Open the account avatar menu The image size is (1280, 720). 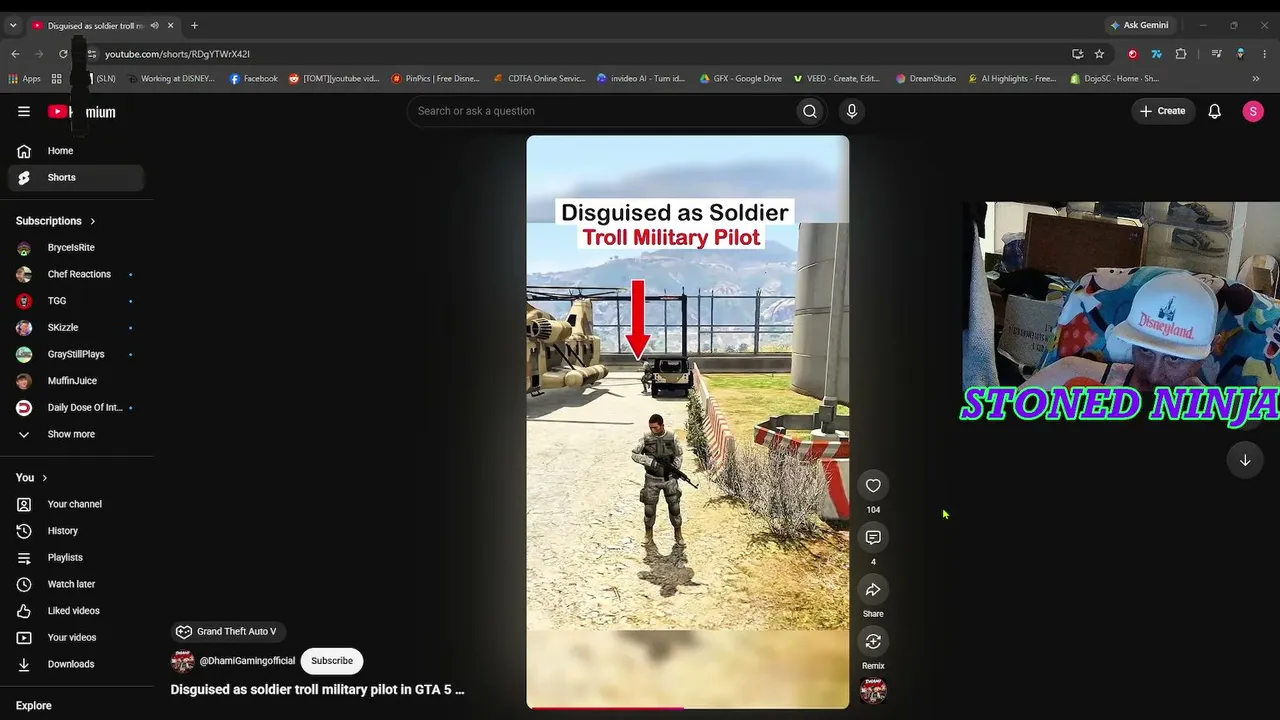(1253, 111)
